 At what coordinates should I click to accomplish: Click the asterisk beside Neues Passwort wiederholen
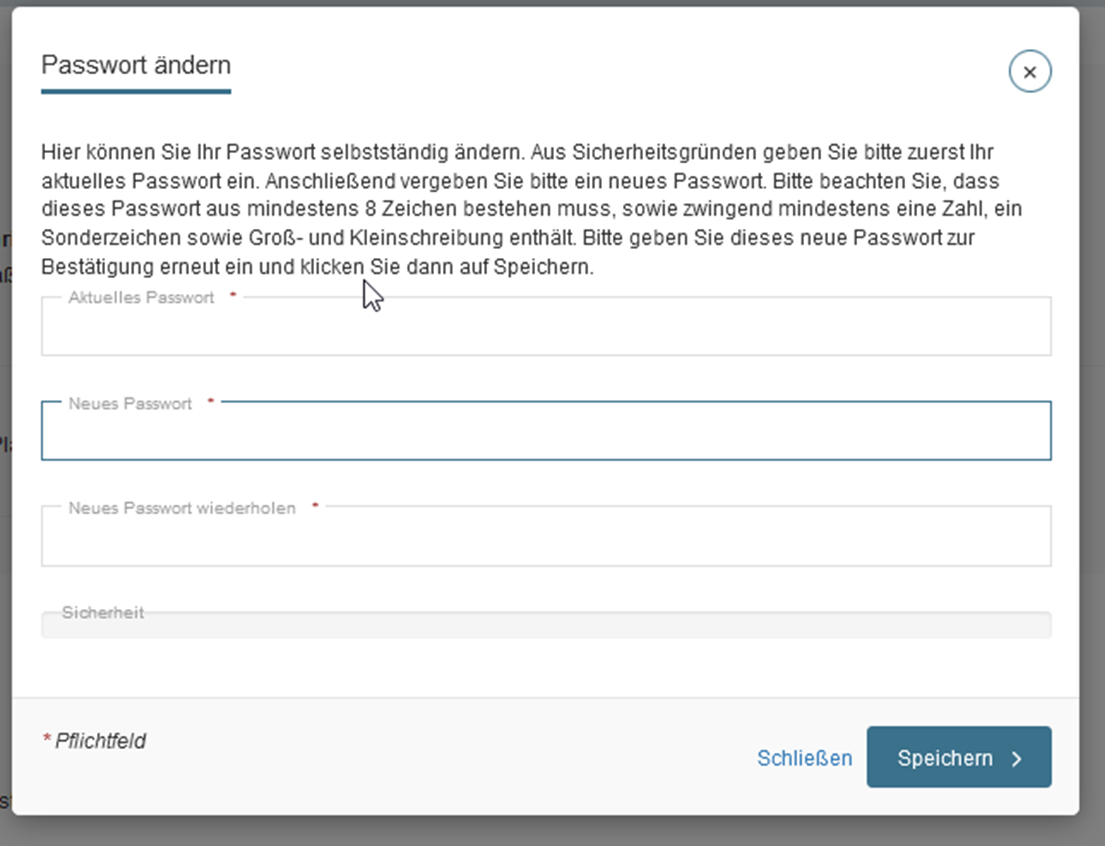click(315, 505)
